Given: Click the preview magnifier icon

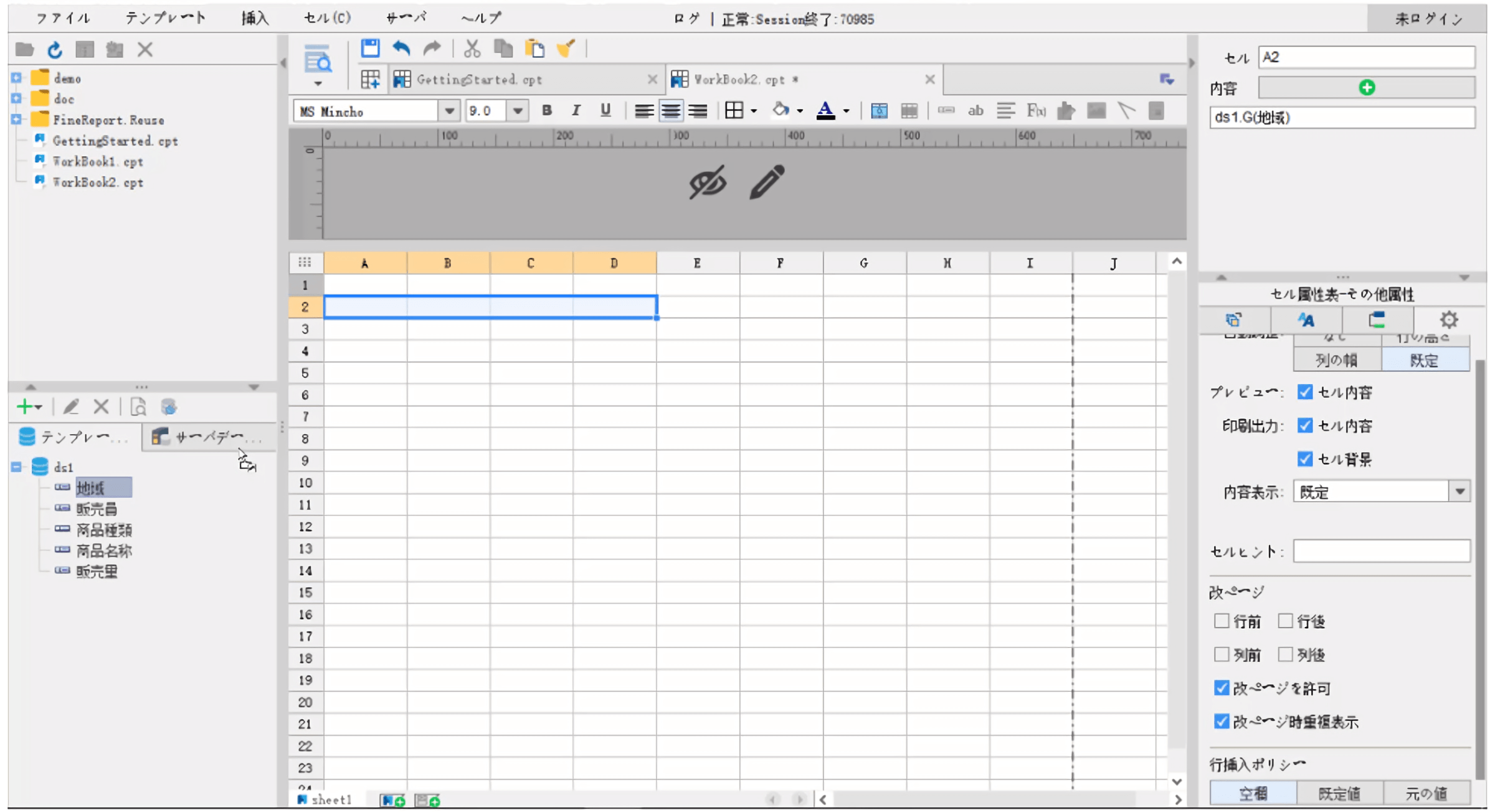Looking at the screenshot, I should [x=318, y=60].
